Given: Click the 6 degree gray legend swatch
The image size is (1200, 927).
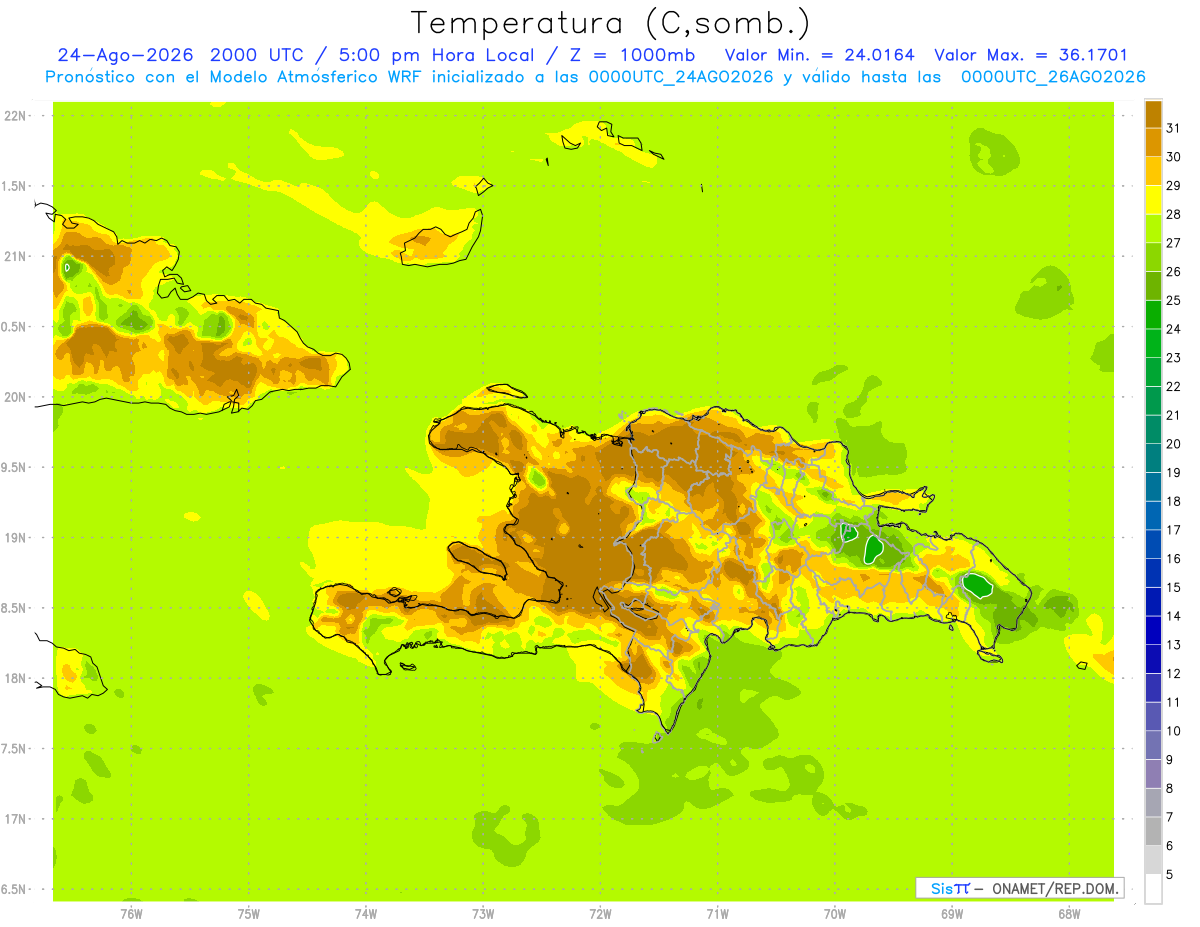Looking at the screenshot, I should tap(1153, 831).
